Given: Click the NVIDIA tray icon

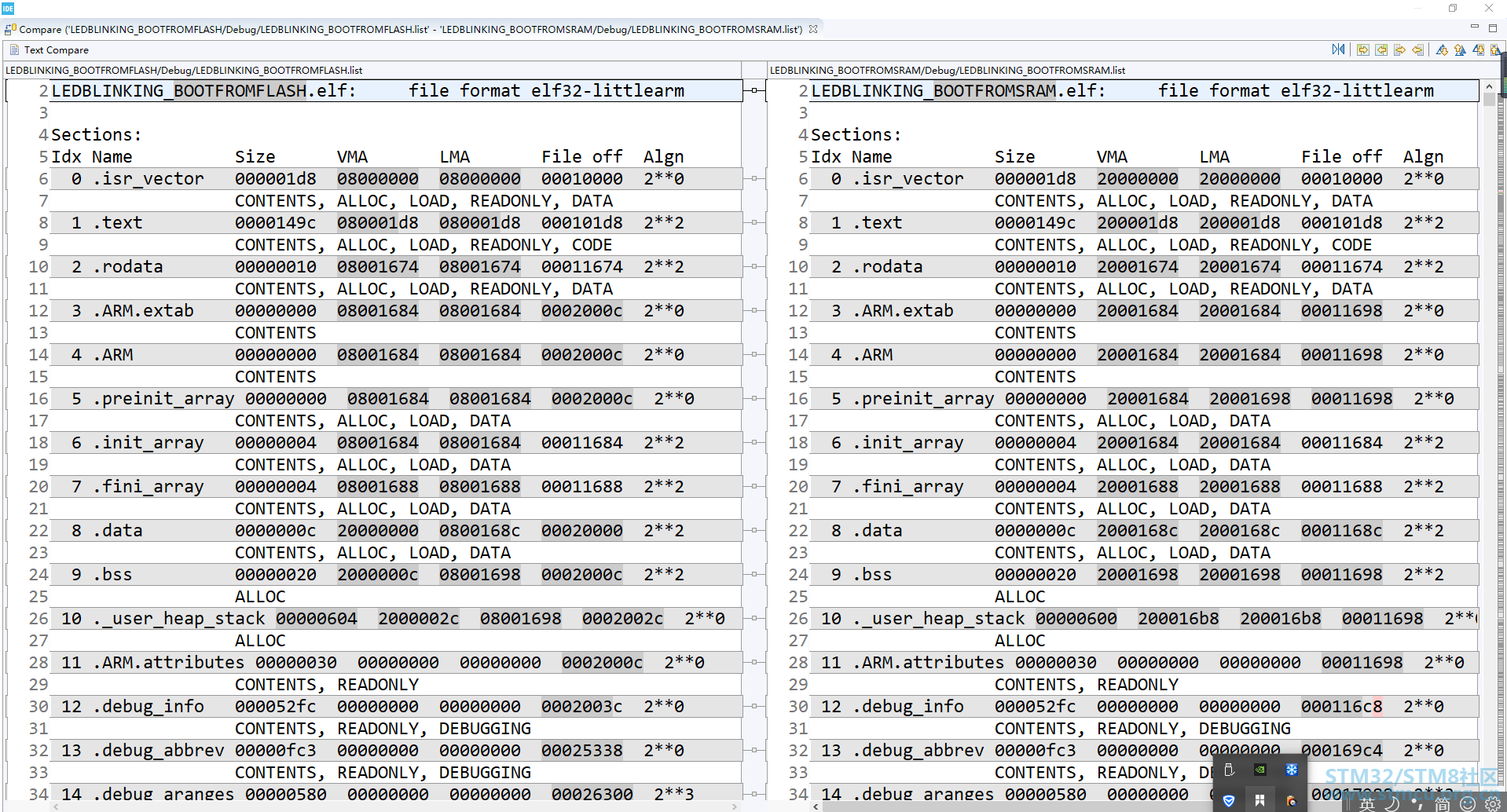Looking at the screenshot, I should 1260,770.
